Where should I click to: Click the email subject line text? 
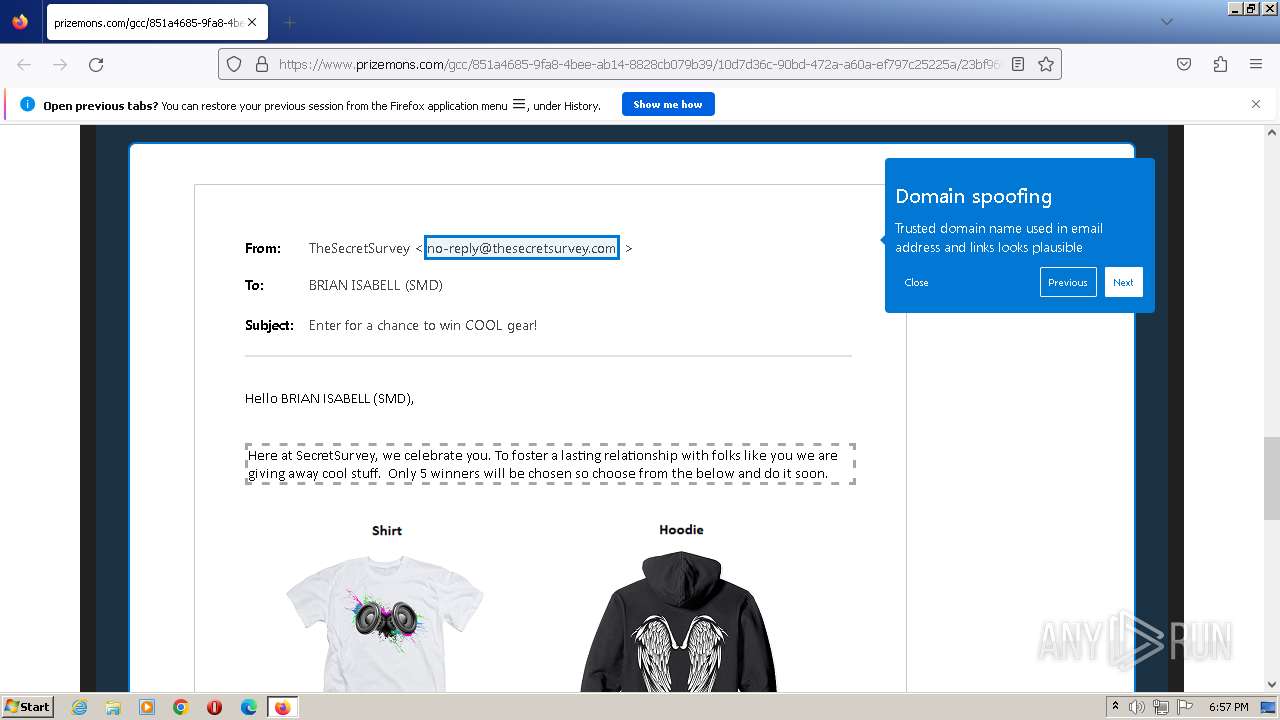pyautogui.click(x=423, y=325)
